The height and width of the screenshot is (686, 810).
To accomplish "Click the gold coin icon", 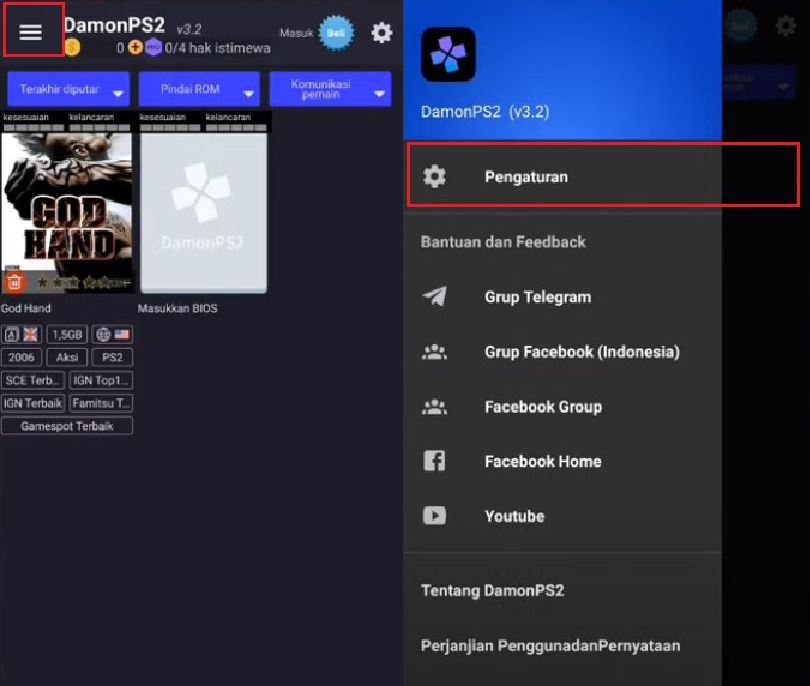I will click(72, 47).
